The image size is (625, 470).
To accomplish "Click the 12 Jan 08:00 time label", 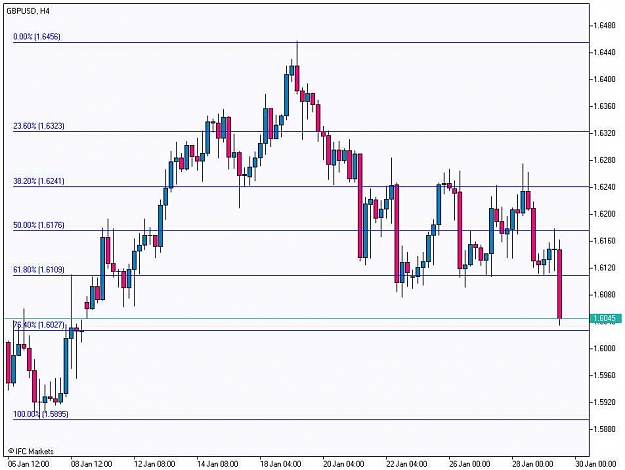I will click(x=154, y=464).
